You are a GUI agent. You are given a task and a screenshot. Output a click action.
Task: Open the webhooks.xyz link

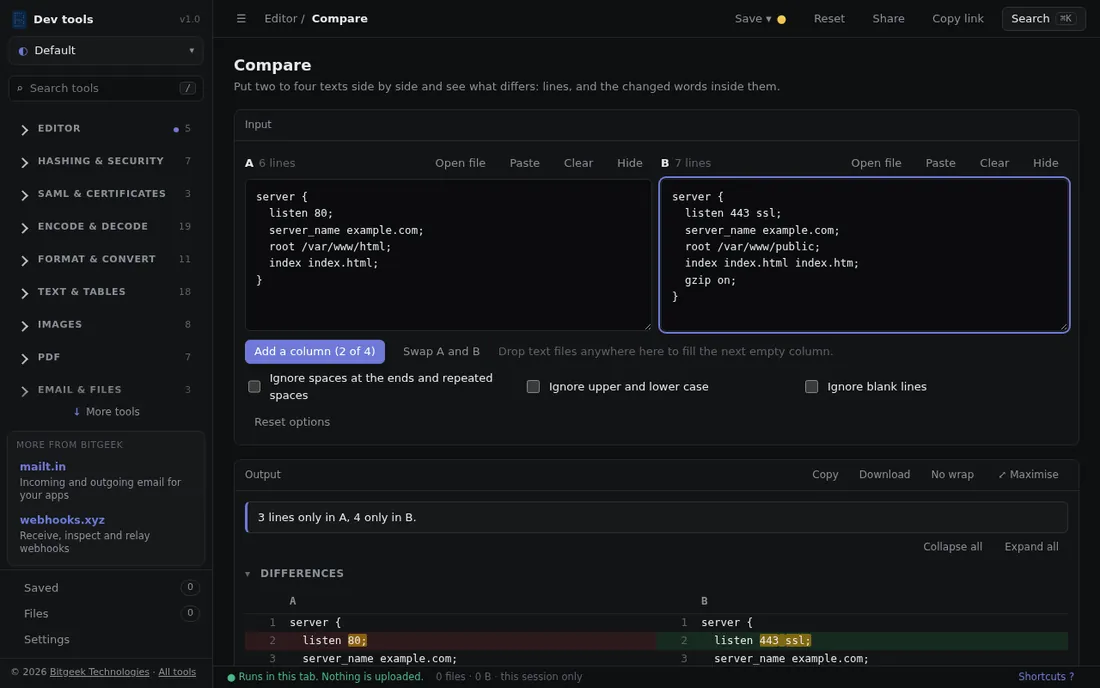pyautogui.click(x=62, y=520)
